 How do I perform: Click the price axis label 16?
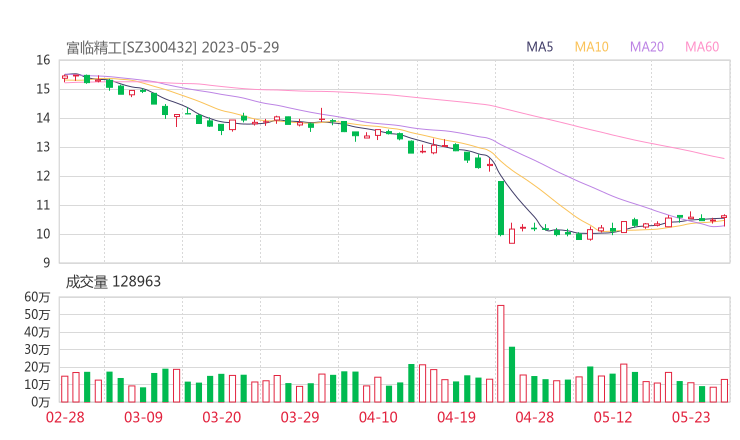pos(43,60)
